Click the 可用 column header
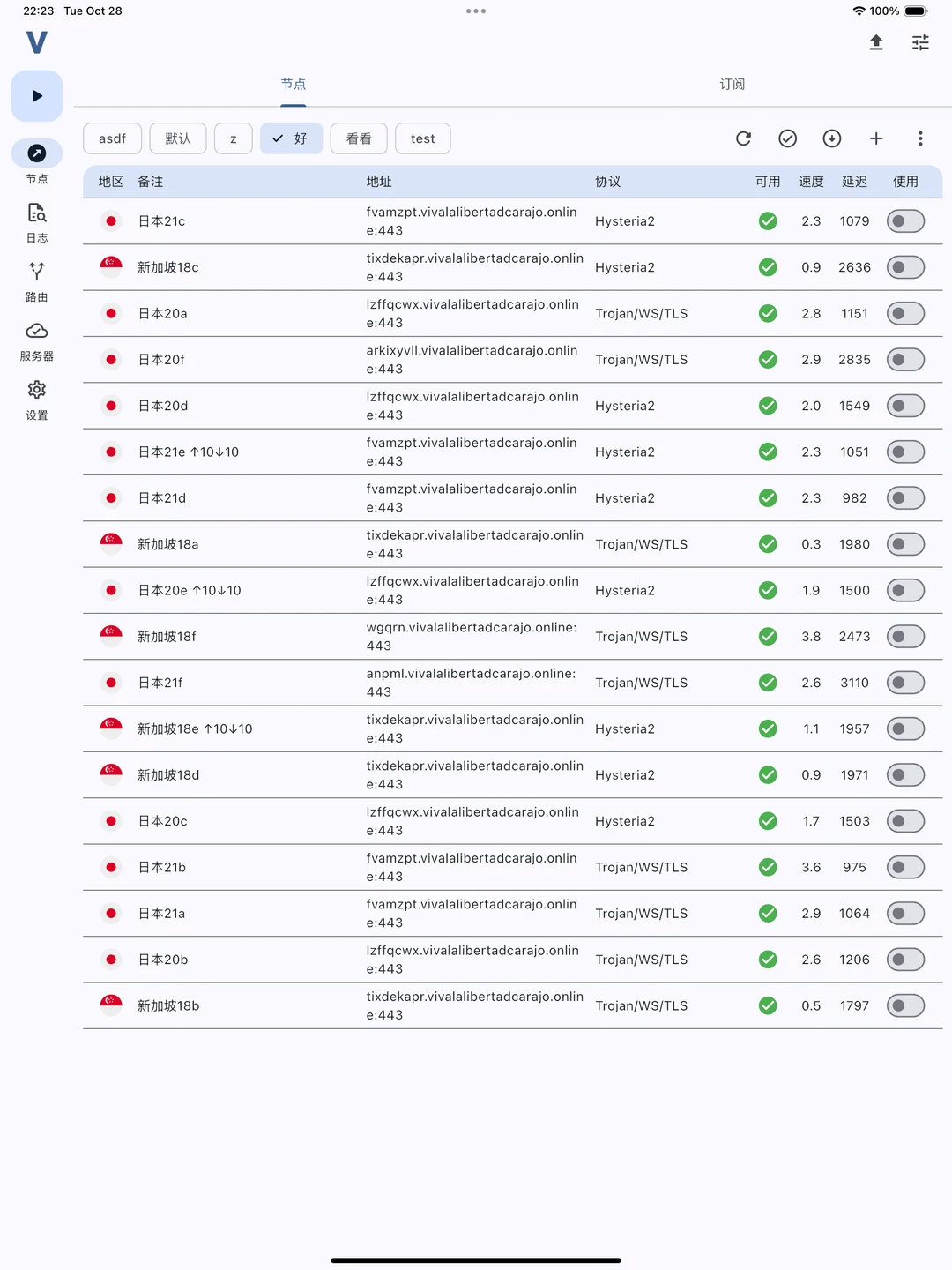 pos(768,182)
